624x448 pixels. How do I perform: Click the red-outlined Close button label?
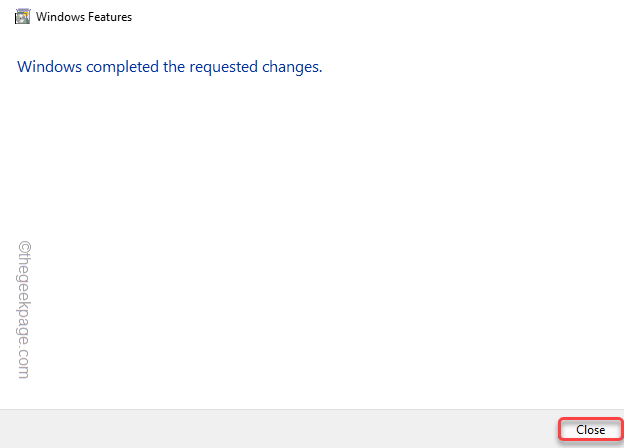591,430
